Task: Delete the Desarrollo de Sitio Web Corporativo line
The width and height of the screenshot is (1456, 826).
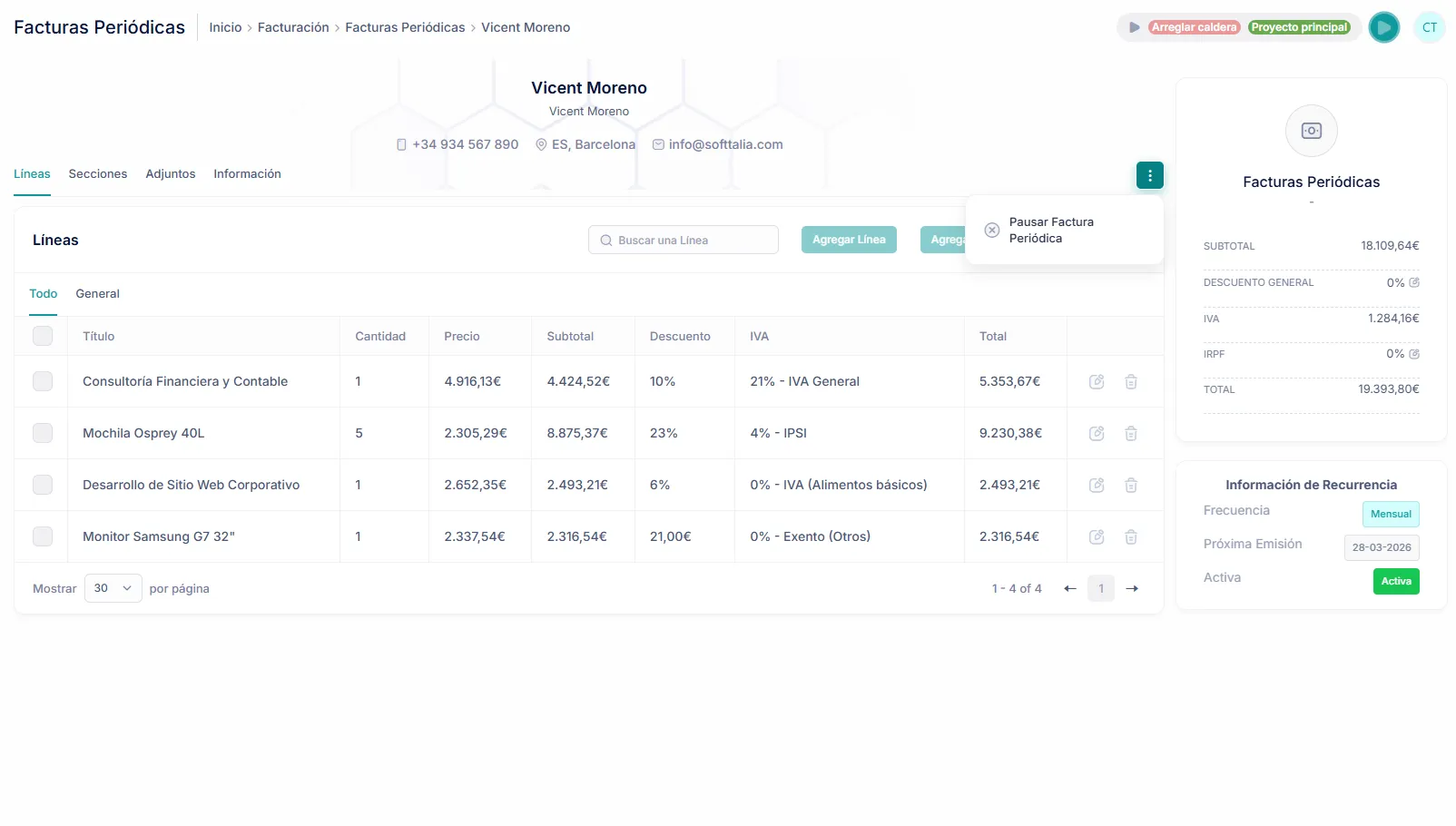Action: 1131,486
